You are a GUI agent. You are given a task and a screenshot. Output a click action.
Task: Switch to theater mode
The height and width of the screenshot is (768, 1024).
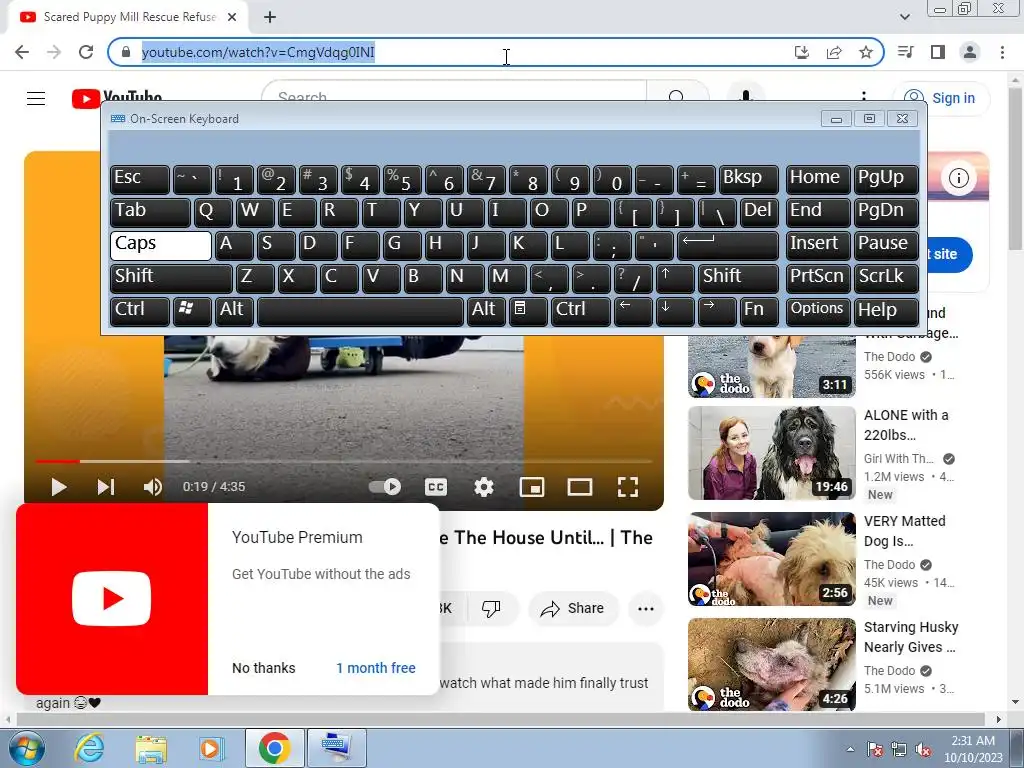click(580, 487)
